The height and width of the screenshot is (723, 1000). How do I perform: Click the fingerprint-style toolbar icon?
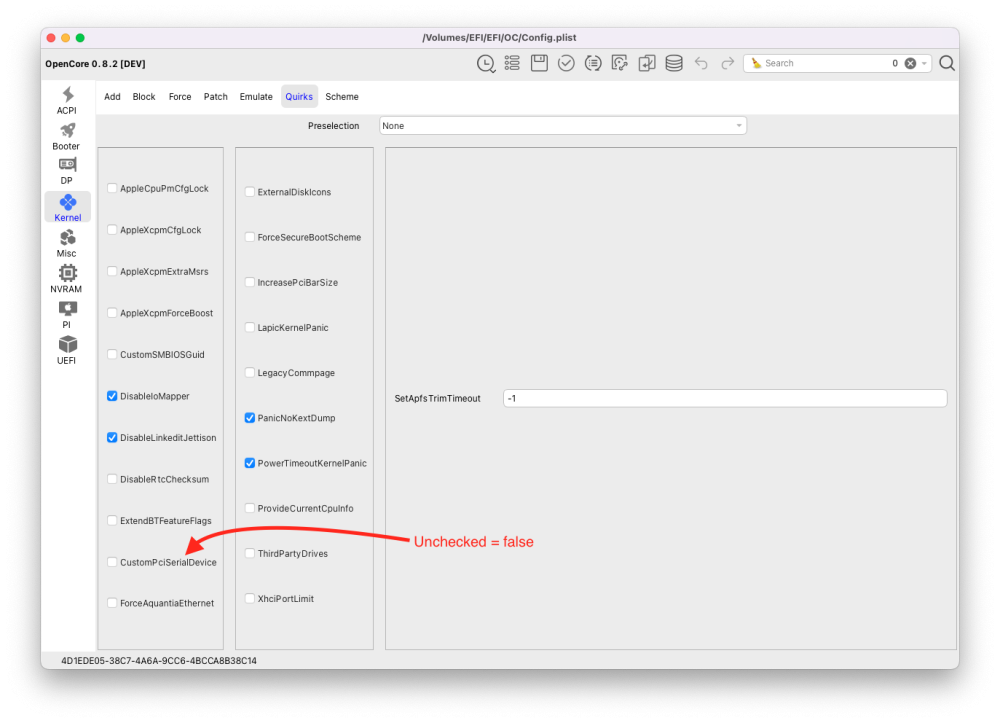click(619, 63)
